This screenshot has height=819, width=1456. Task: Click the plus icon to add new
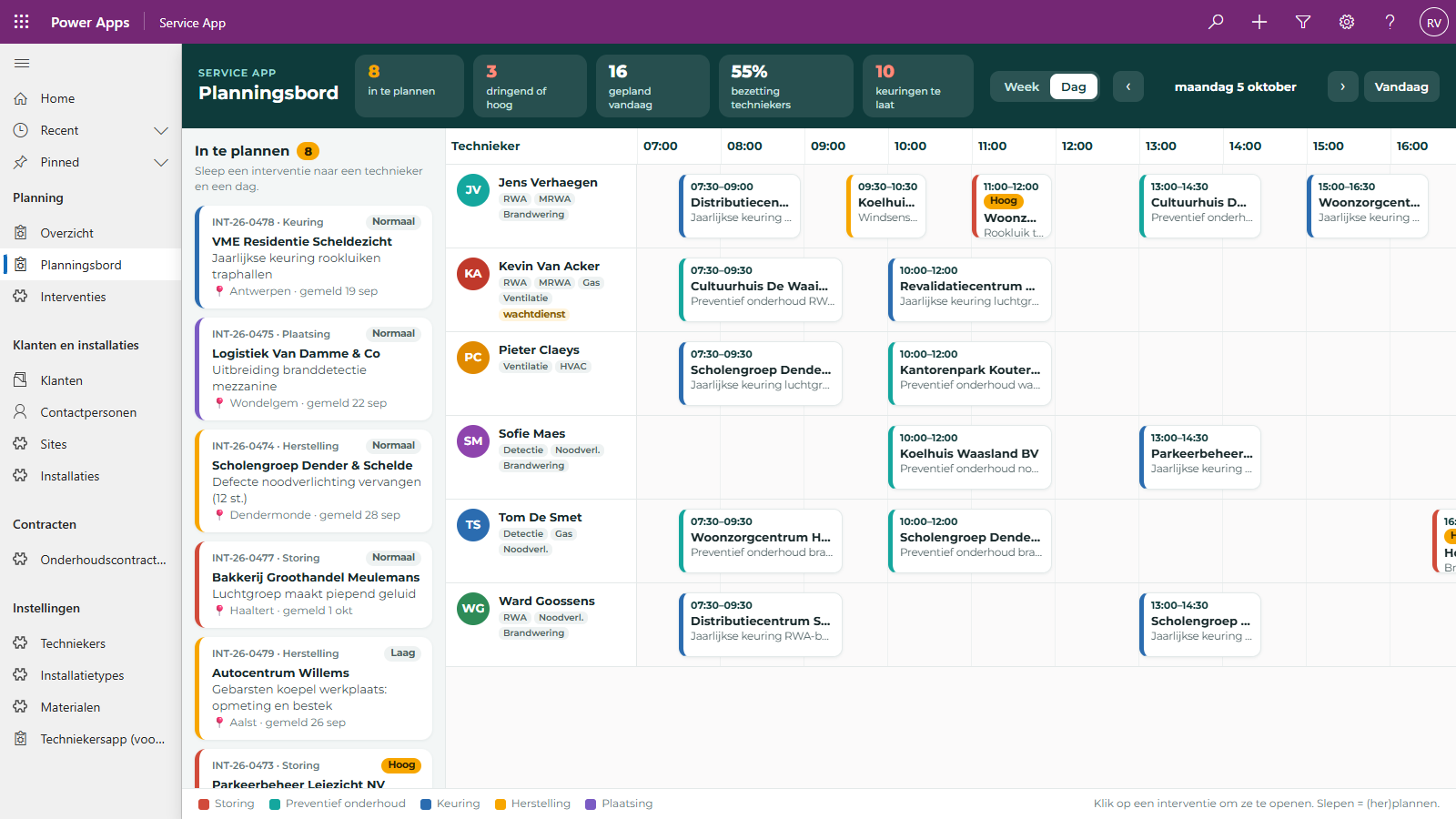(x=1259, y=22)
